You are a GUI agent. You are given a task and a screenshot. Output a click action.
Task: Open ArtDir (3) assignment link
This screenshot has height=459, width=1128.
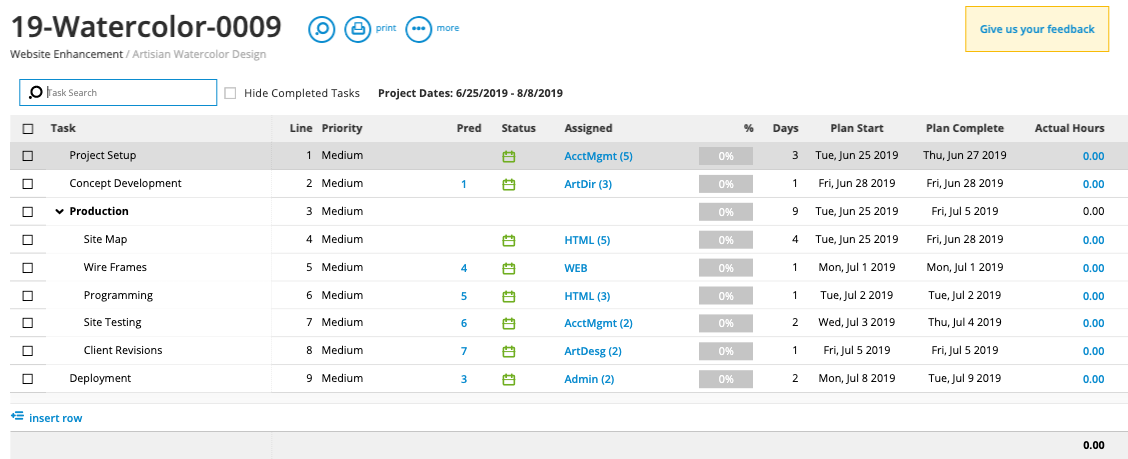click(588, 184)
